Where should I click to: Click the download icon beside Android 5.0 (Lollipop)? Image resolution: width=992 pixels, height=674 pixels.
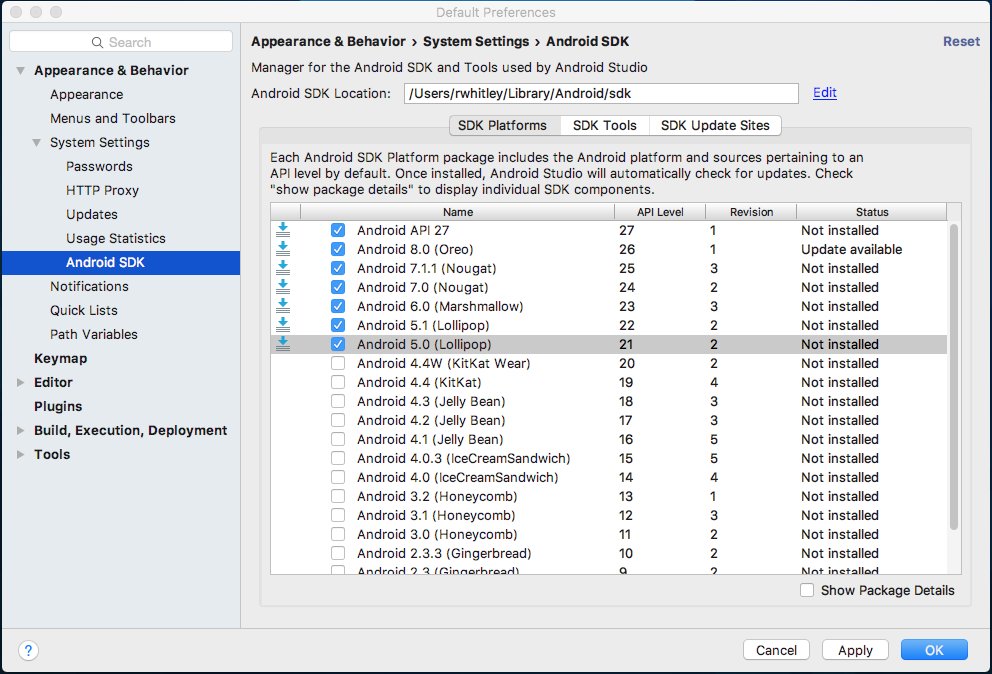(283, 344)
